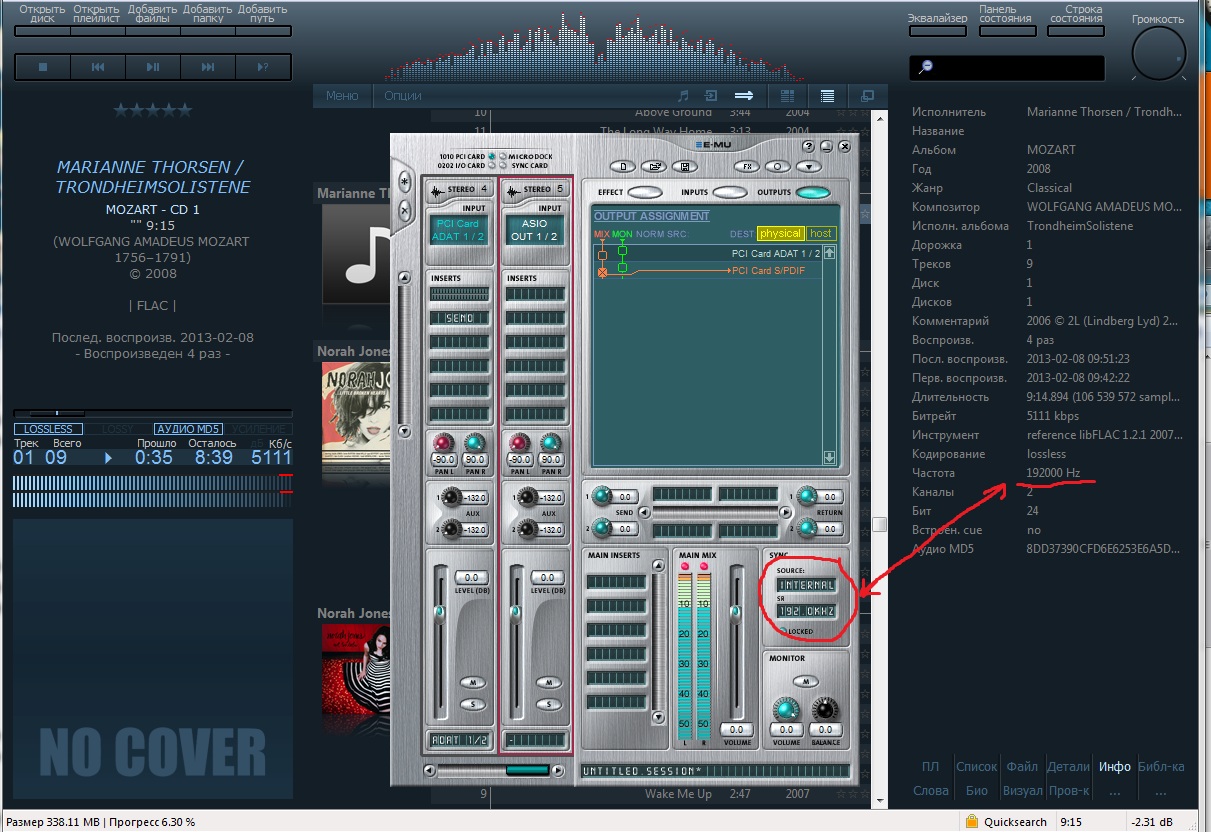Image resolution: width=1211 pixels, height=832 pixels.
Task: Click the music note icon in player toolbar
Action: tap(683, 96)
